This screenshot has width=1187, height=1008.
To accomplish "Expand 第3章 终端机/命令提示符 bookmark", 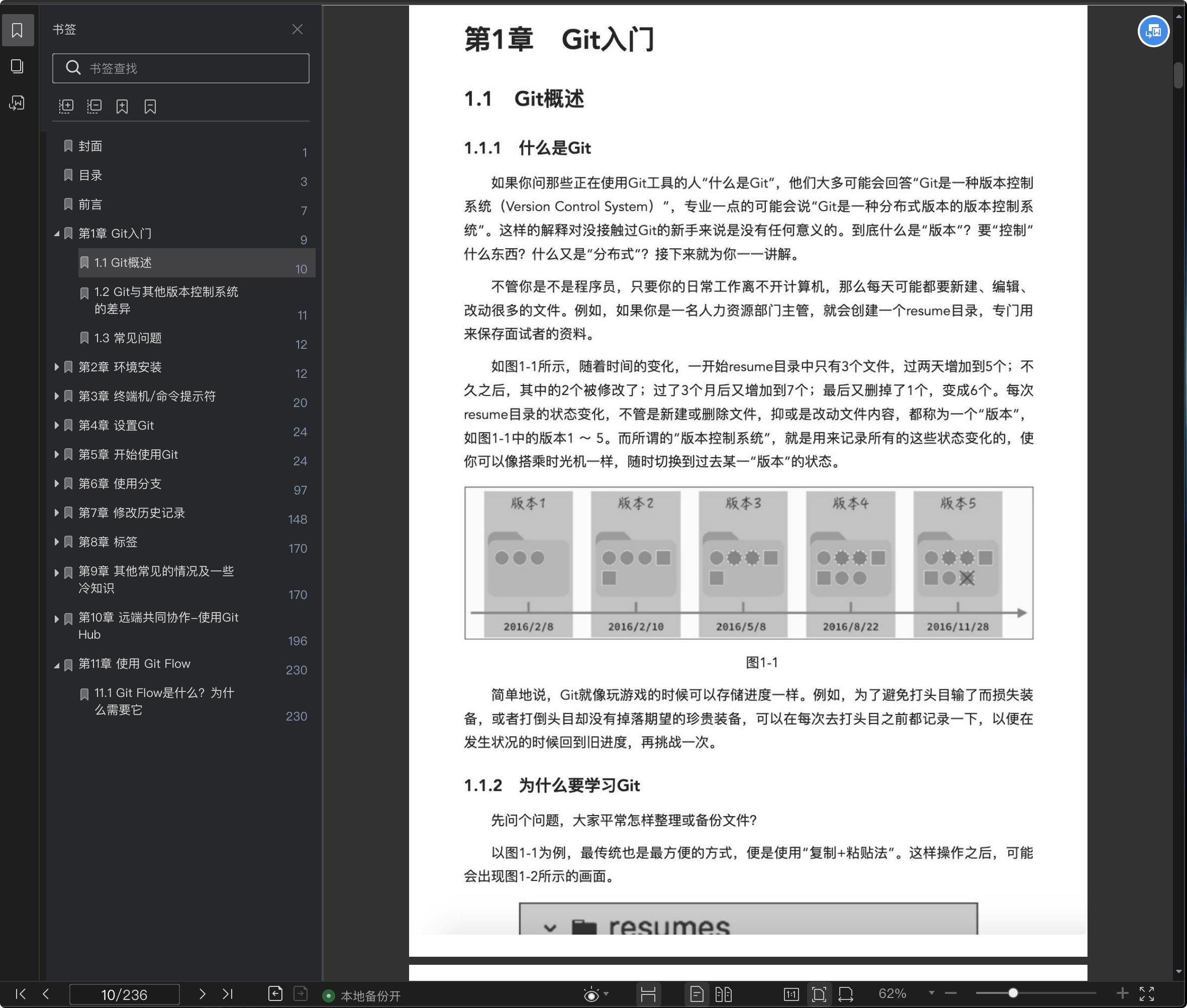I will click(57, 396).
